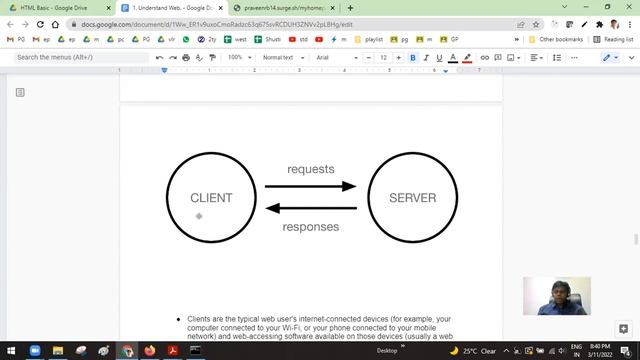Open the Arial font dropdown
The image size is (640, 360).
[337, 58]
